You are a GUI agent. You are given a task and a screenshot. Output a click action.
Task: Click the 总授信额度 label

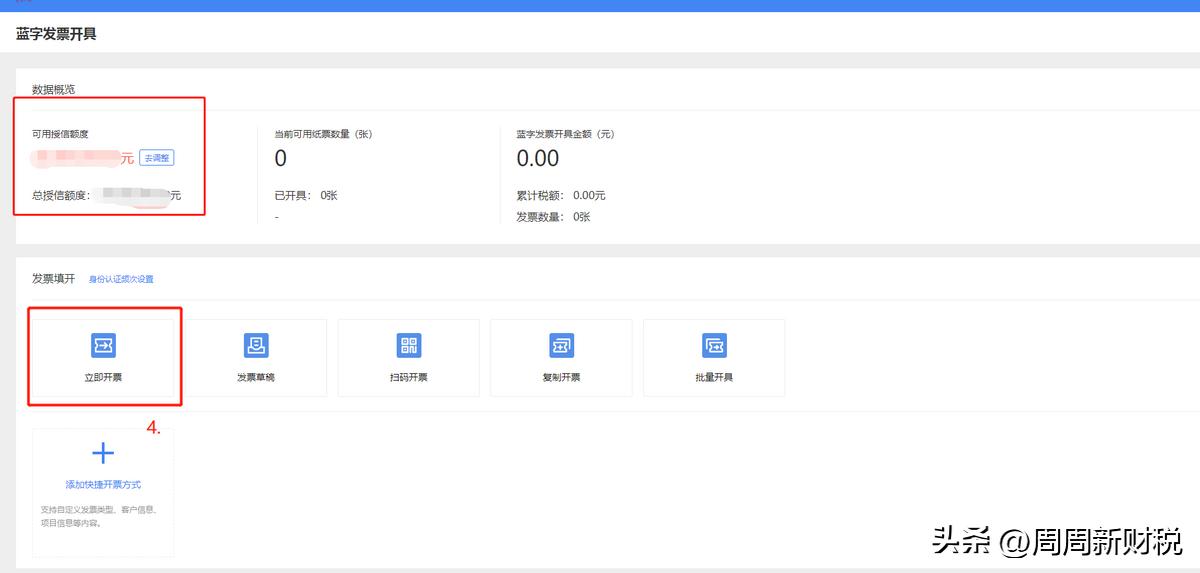click(x=61, y=195)
